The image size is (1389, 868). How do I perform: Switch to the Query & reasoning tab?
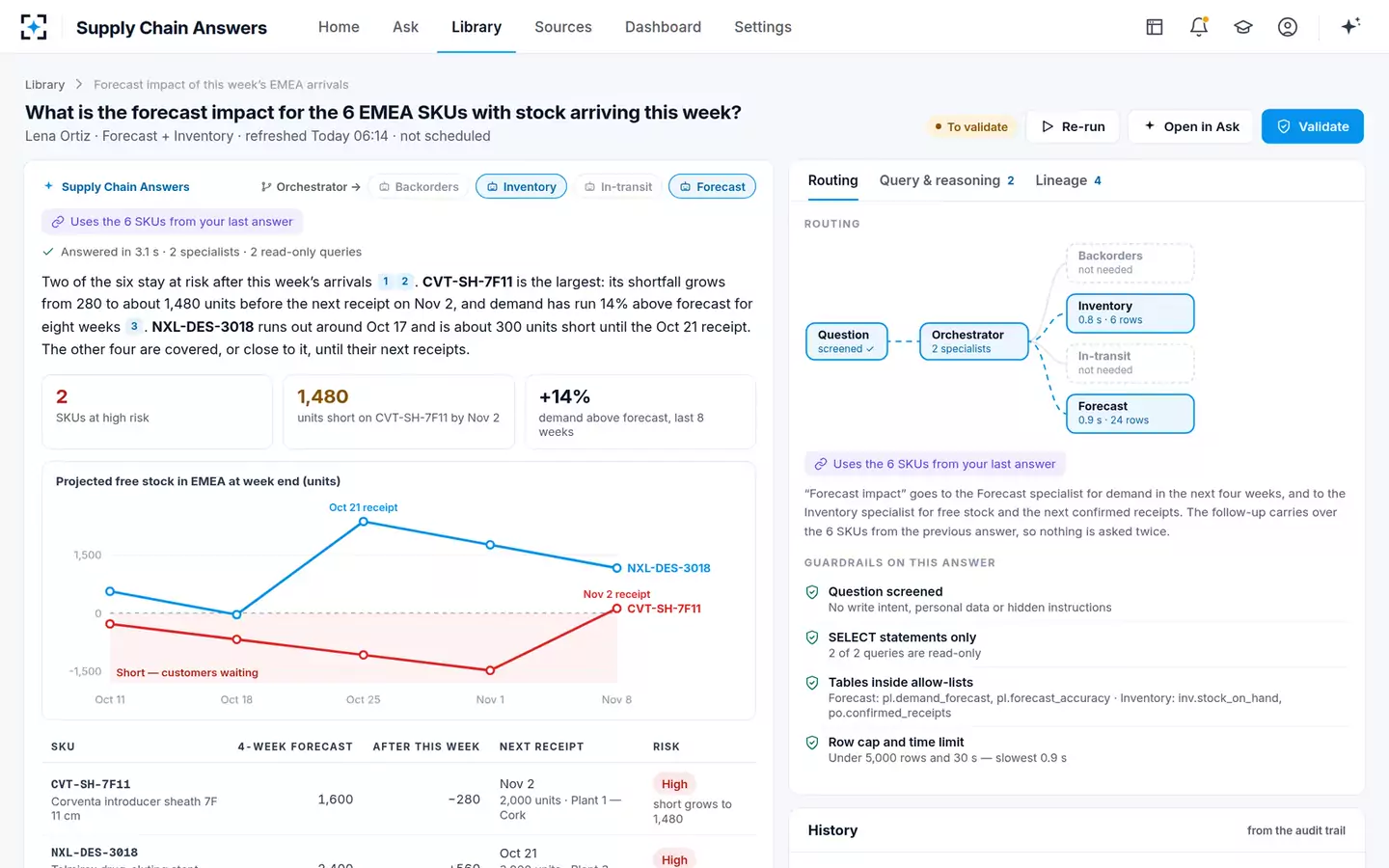(946, 180)
